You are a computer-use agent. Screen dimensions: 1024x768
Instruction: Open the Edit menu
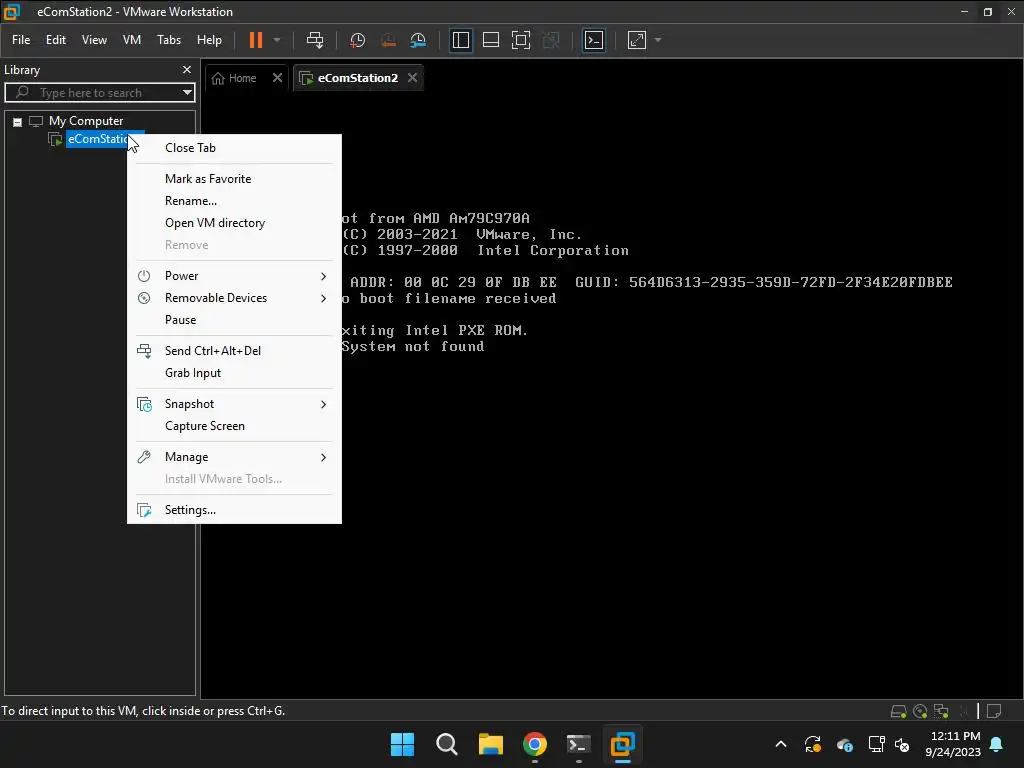click(56, 40)
